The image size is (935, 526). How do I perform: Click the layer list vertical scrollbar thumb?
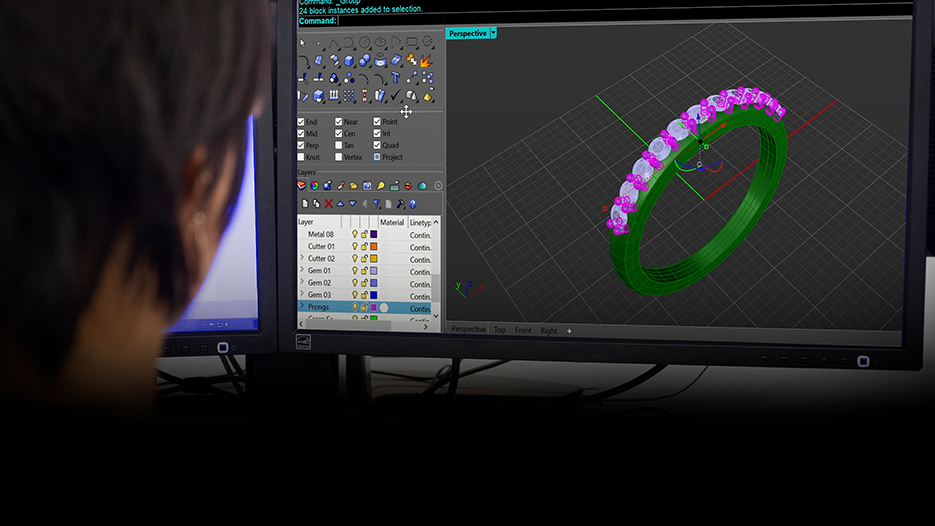point(436,287)
